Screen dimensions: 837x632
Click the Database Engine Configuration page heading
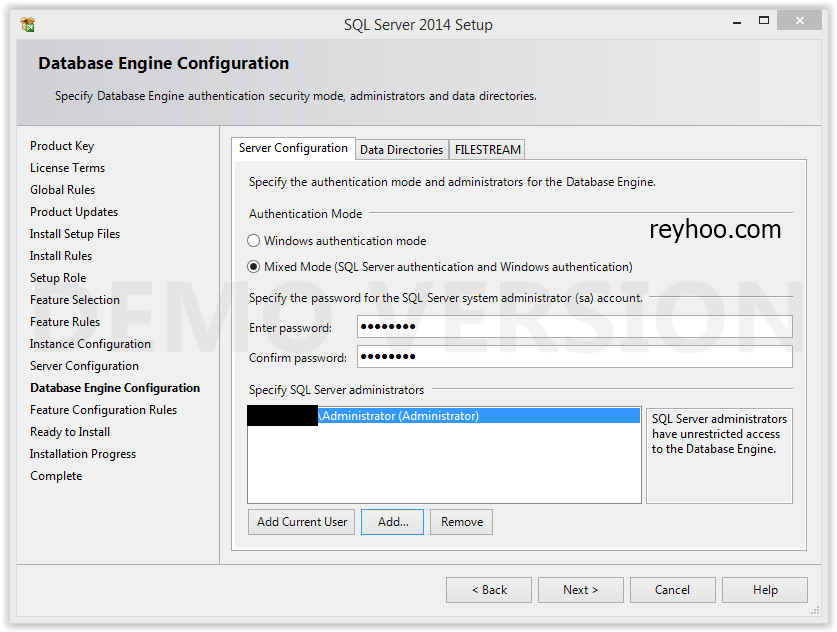pos(163,63)
